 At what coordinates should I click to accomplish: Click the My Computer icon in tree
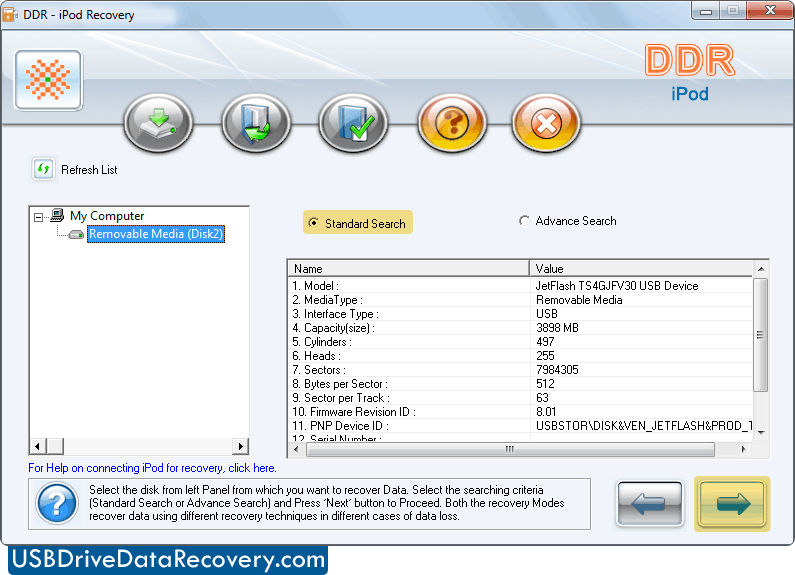57,215
